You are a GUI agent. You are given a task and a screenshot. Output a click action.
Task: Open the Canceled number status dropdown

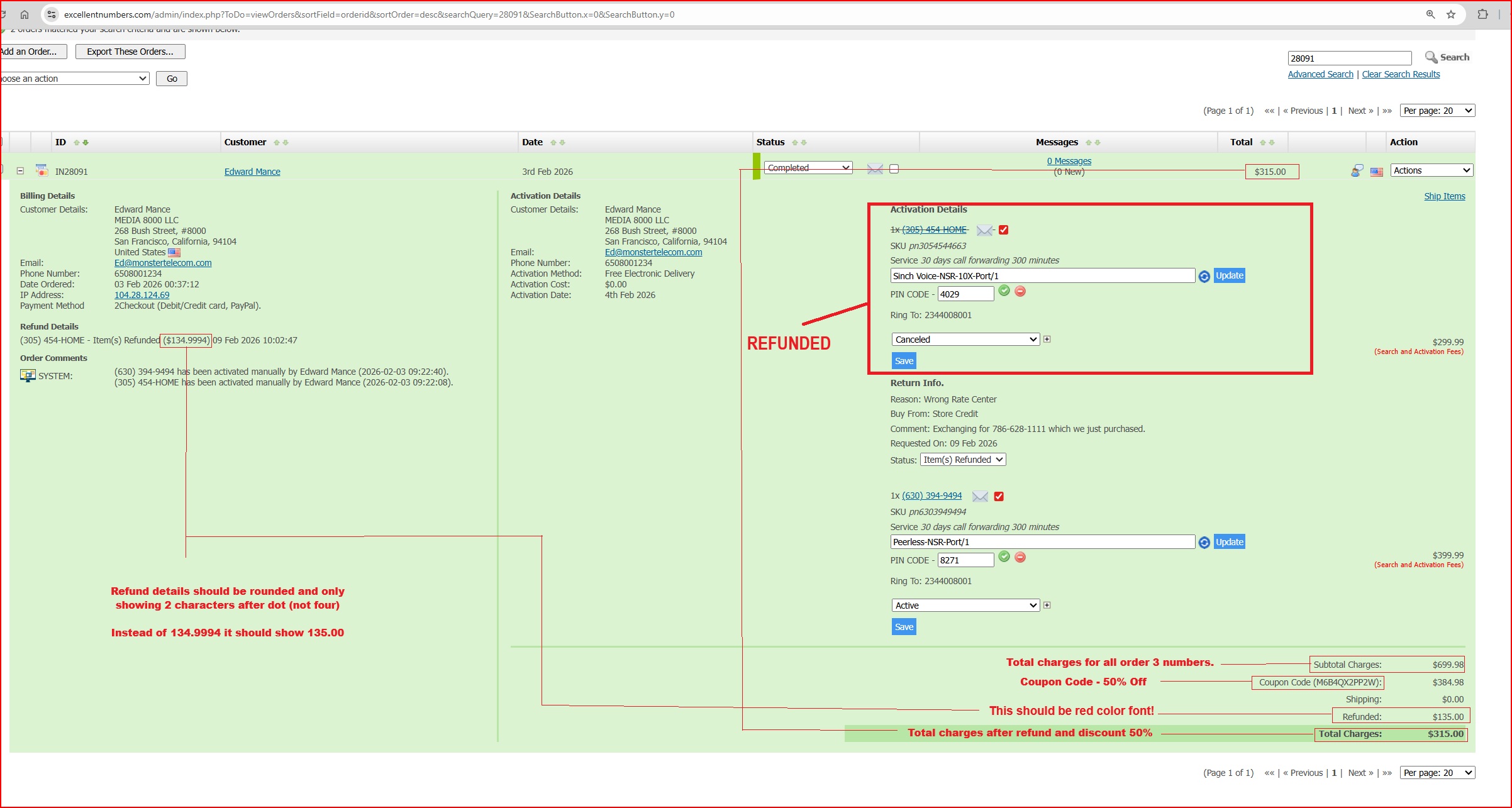click(x=965, y=340)
